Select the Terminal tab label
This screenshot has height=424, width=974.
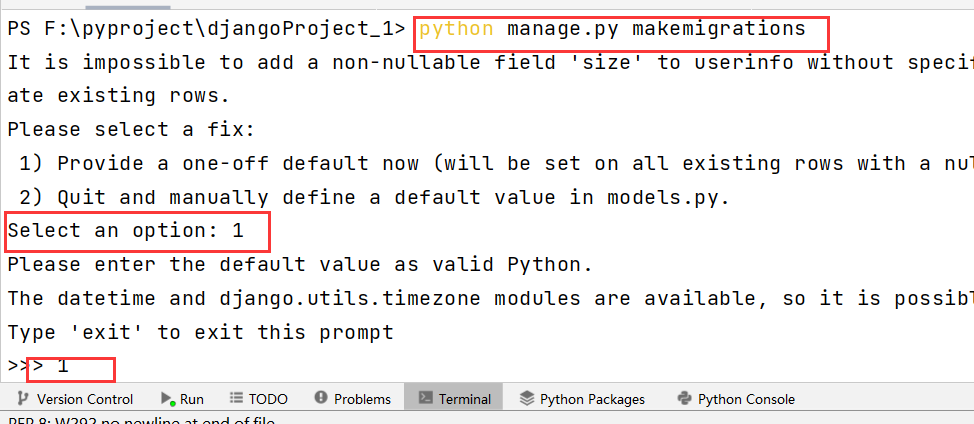[x=465, y=399]
